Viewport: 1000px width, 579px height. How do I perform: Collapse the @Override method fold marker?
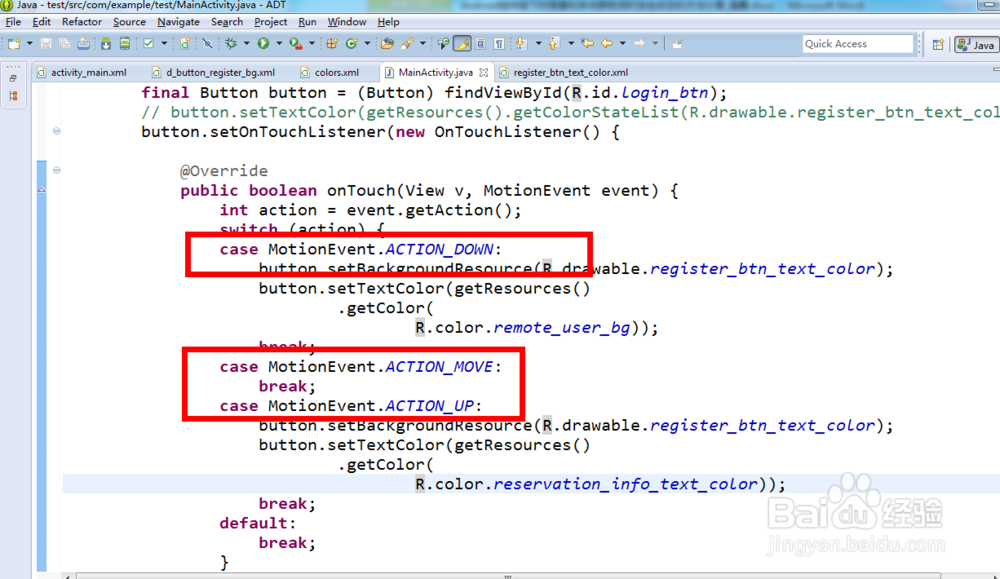[57, 170]
